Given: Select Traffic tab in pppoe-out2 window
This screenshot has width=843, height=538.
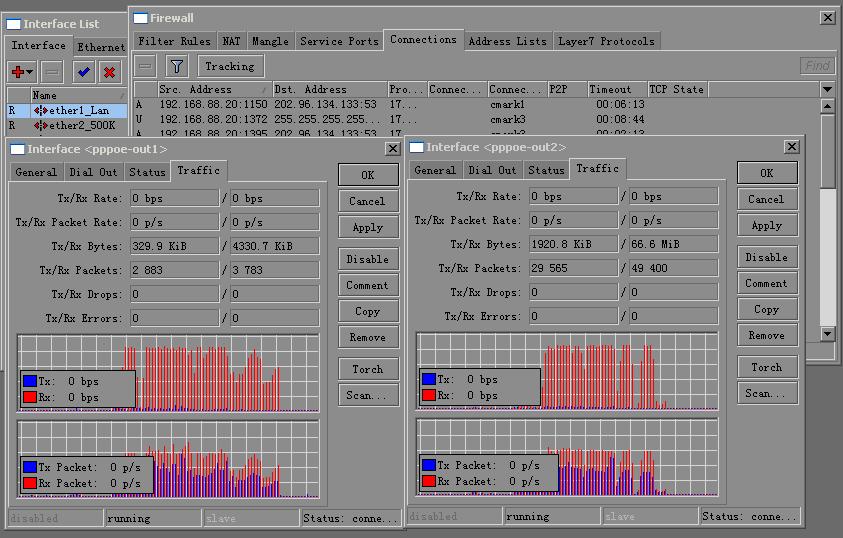Looking at the screenshot, I should pyautogui.click(x=597, y=168).
